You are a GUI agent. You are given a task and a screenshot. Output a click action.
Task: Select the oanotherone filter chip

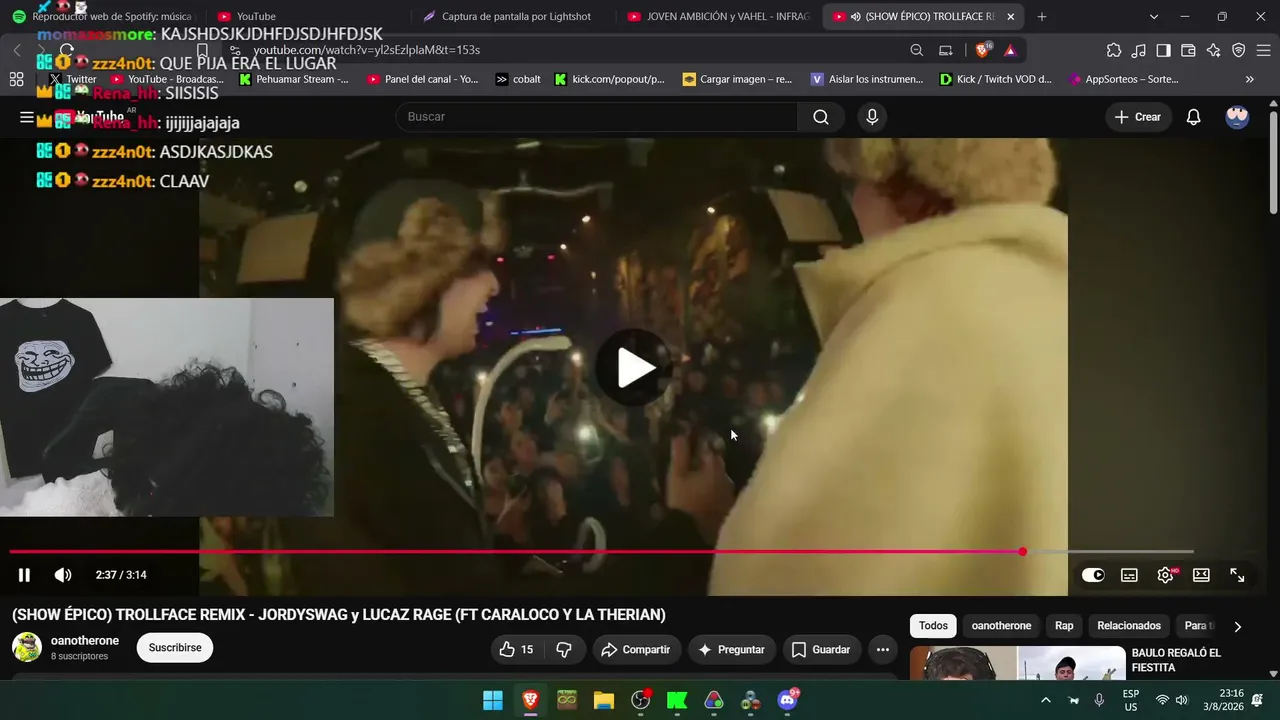pos(1001,626)
